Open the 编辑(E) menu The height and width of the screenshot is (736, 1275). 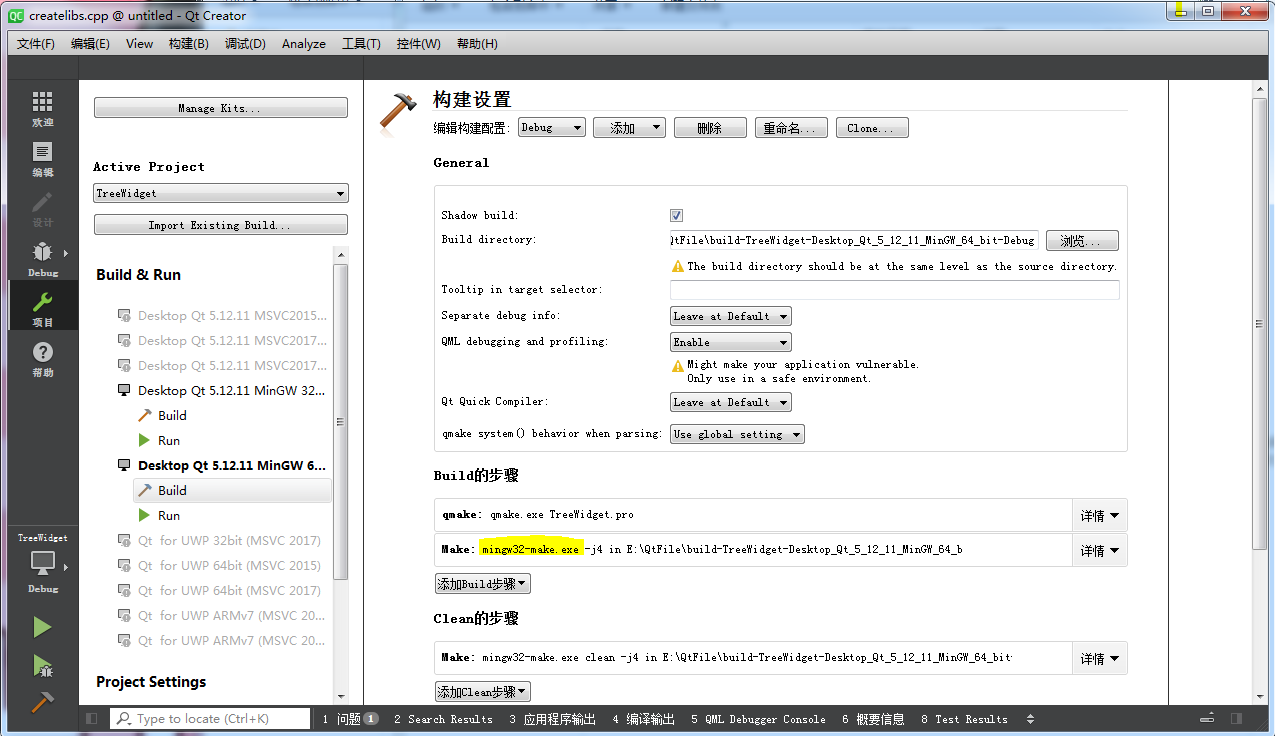90,44
